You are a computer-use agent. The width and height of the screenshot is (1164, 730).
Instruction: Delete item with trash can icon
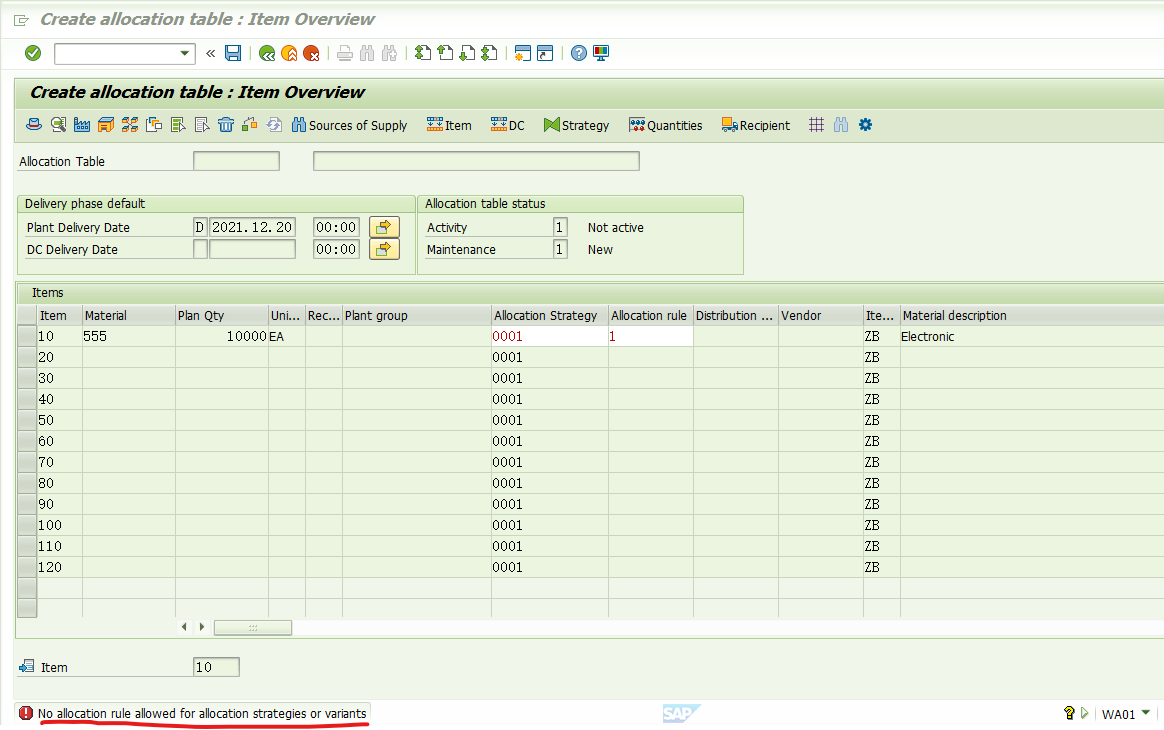click(226, 125)
